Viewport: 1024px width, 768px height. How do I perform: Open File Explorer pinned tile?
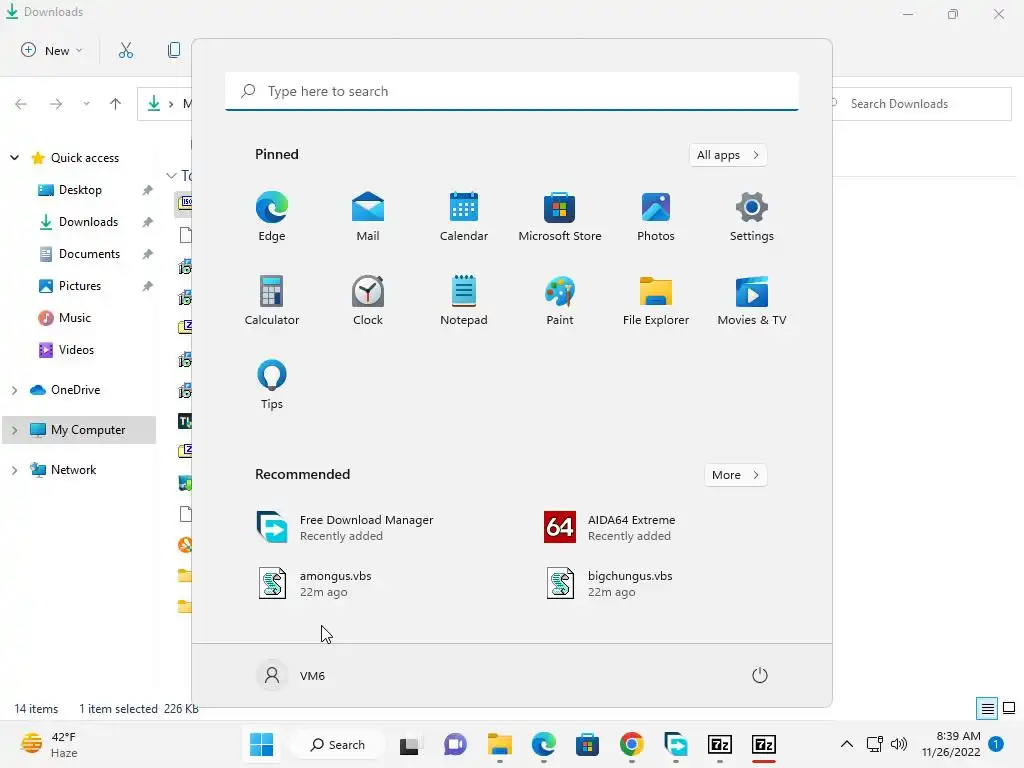coord(656,300)
